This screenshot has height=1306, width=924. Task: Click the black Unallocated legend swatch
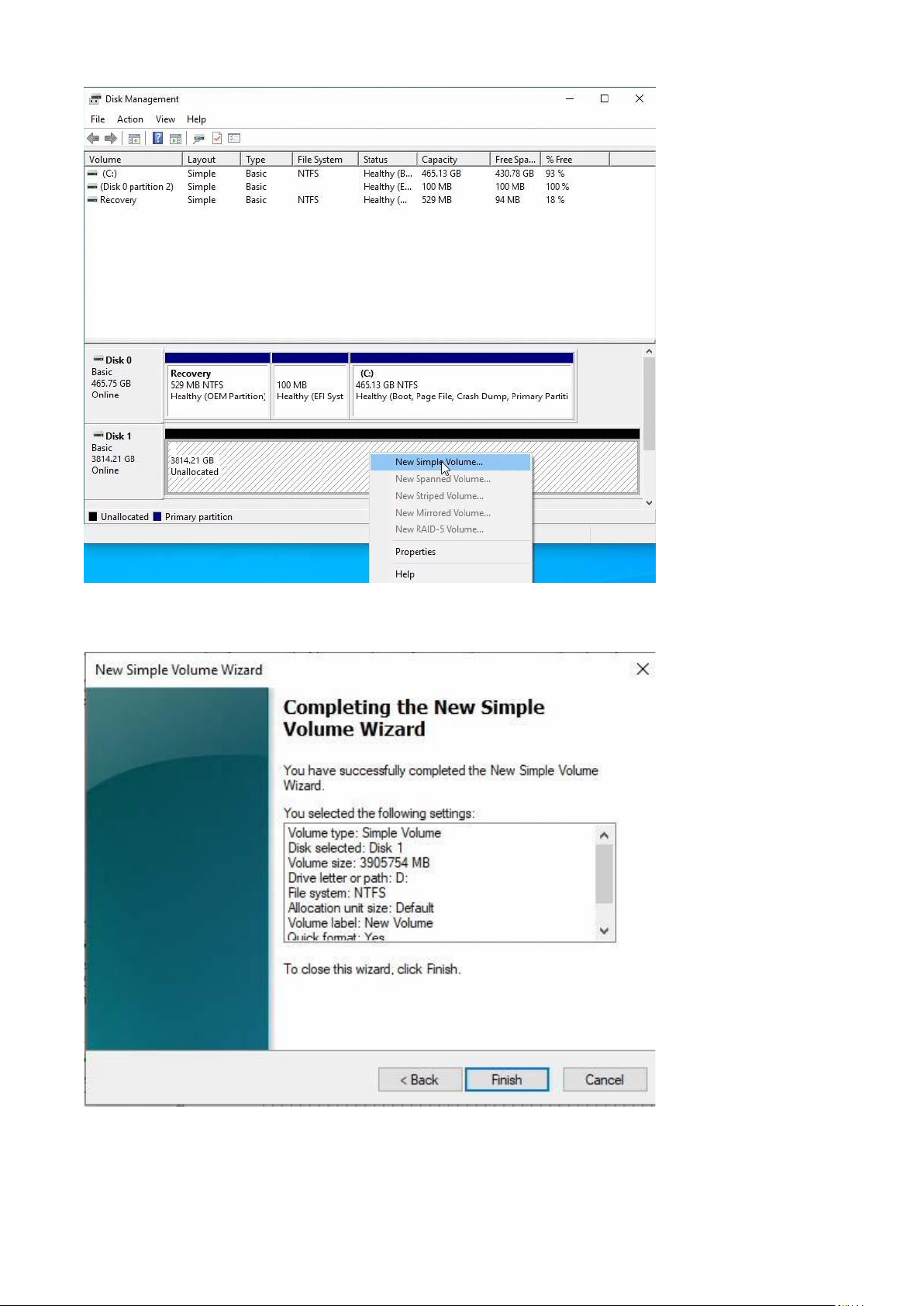coord(93,517)
